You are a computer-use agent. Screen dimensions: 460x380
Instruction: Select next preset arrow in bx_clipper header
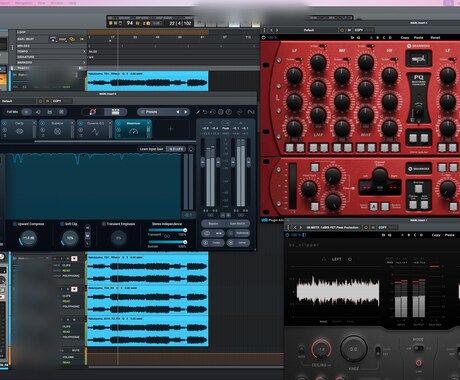coord(300,227)
